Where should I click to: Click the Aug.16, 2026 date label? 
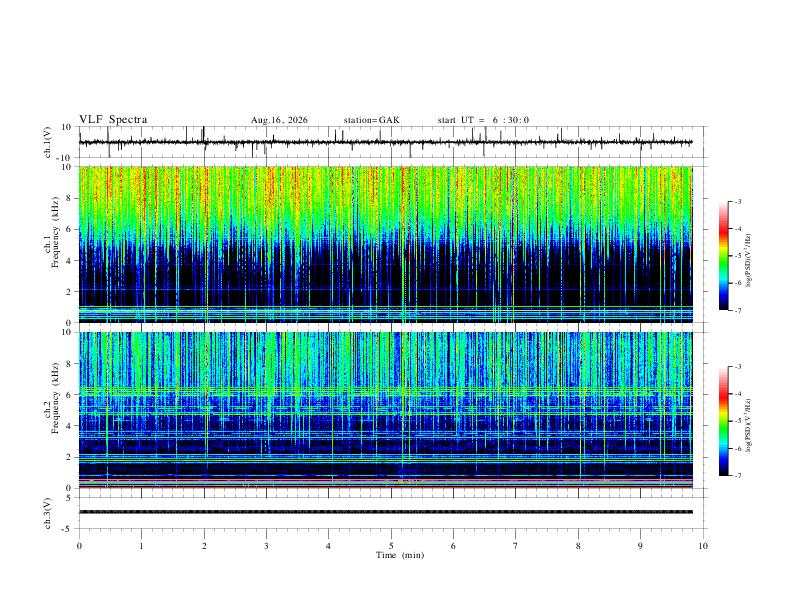(279, 120)
